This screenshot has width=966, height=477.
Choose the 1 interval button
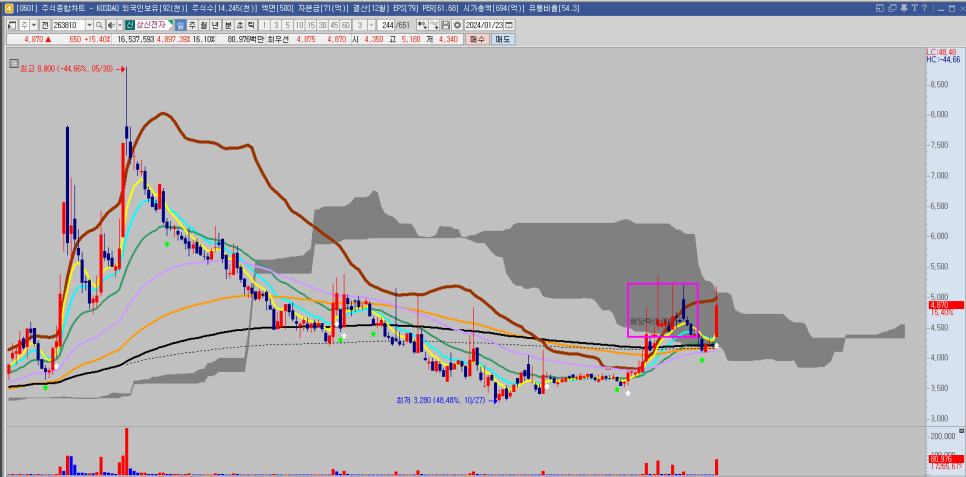(264, 25)
